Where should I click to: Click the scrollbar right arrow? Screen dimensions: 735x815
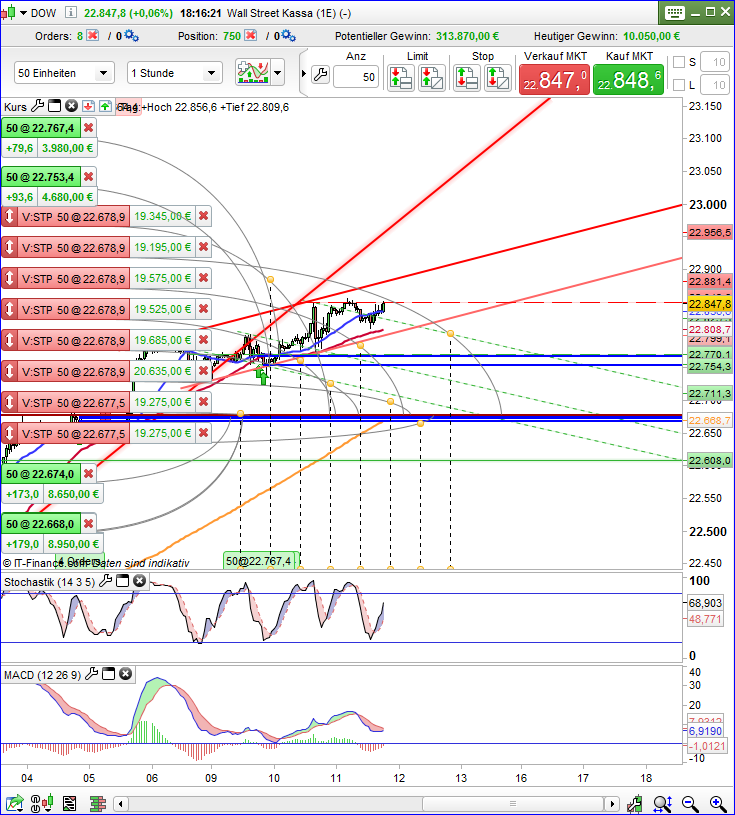click(612, 804)
